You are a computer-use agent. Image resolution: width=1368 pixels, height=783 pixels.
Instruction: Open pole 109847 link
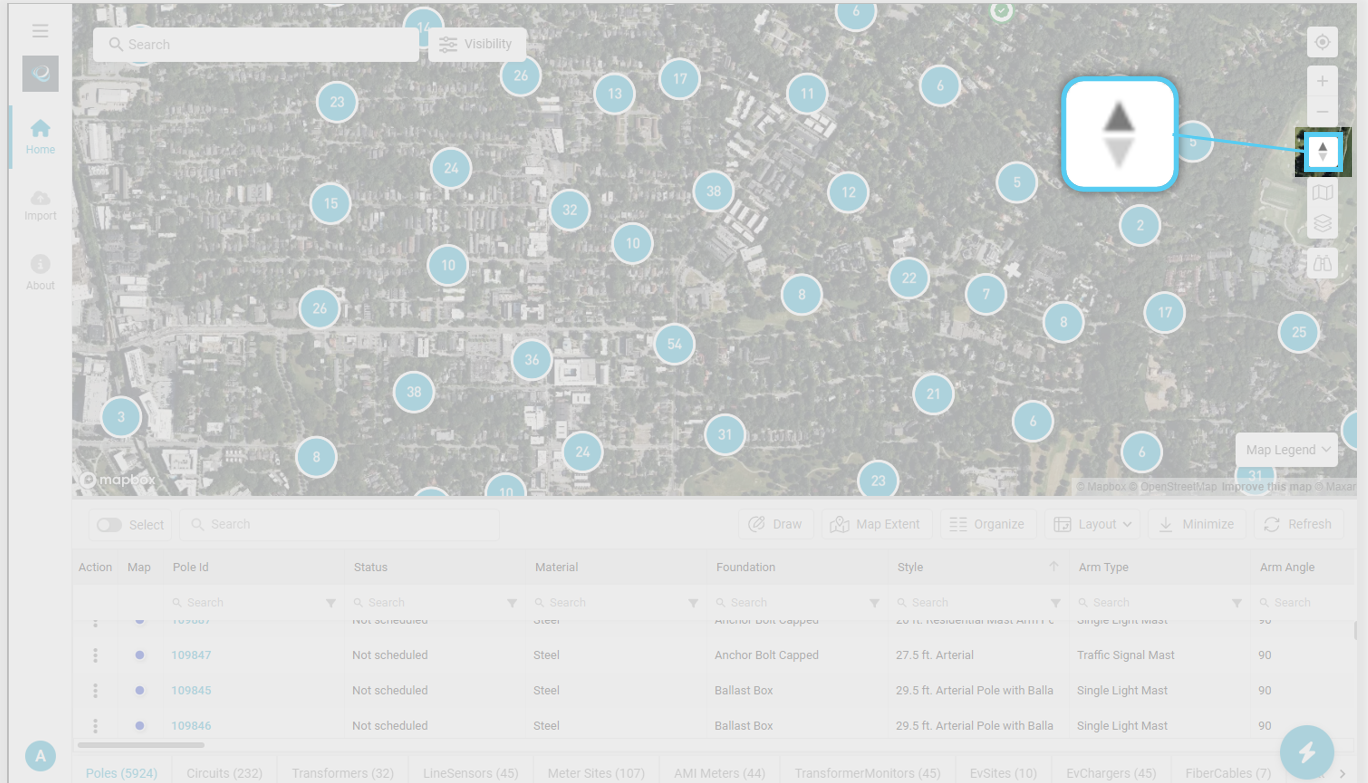tap(191, 655)
